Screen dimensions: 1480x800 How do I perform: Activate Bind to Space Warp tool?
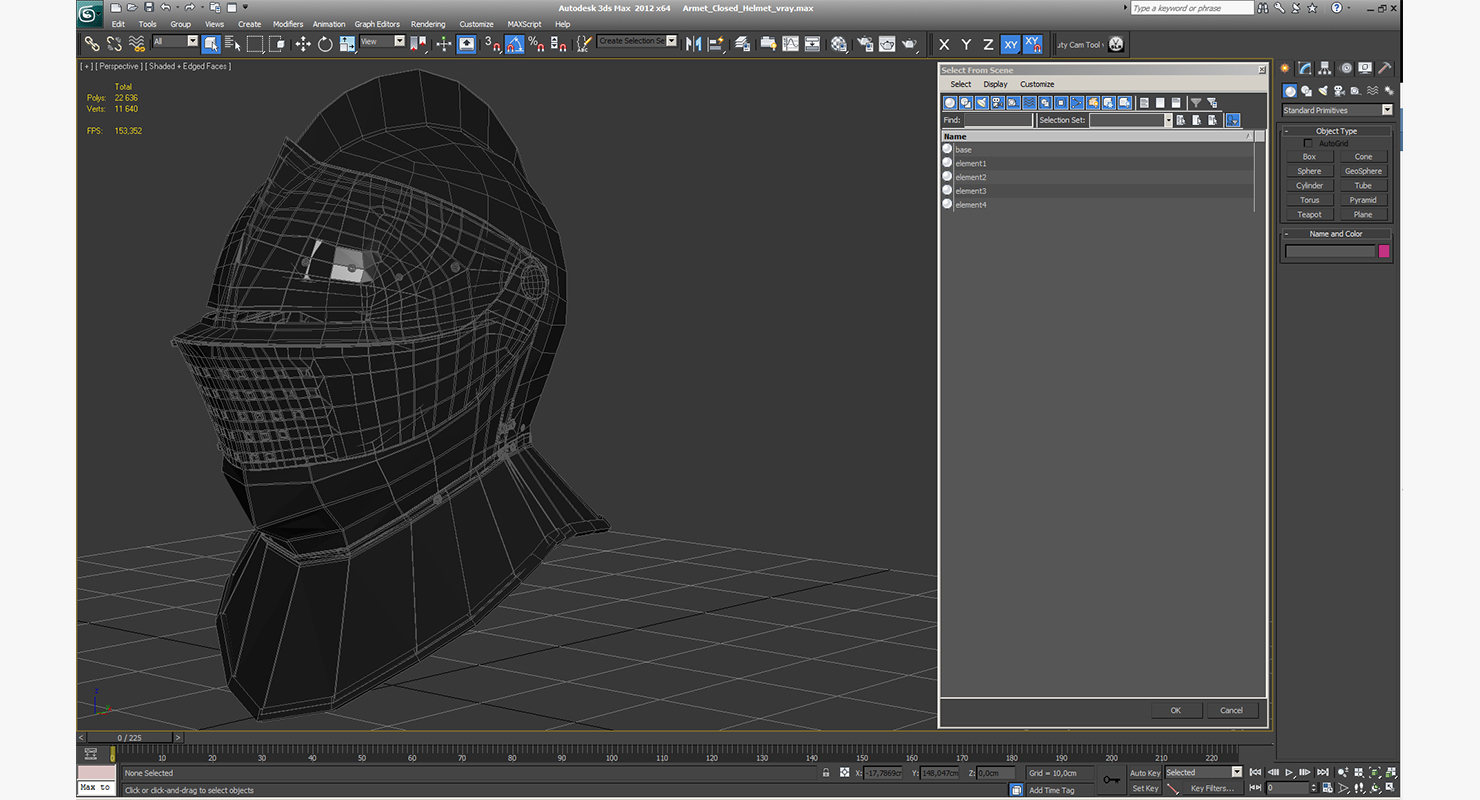(x=137, y=44)
